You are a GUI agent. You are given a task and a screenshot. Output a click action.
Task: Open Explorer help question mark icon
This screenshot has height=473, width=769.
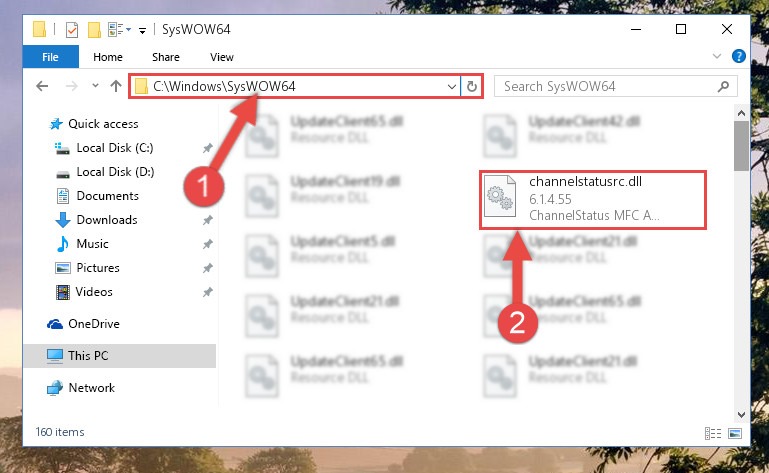(738, 56)
